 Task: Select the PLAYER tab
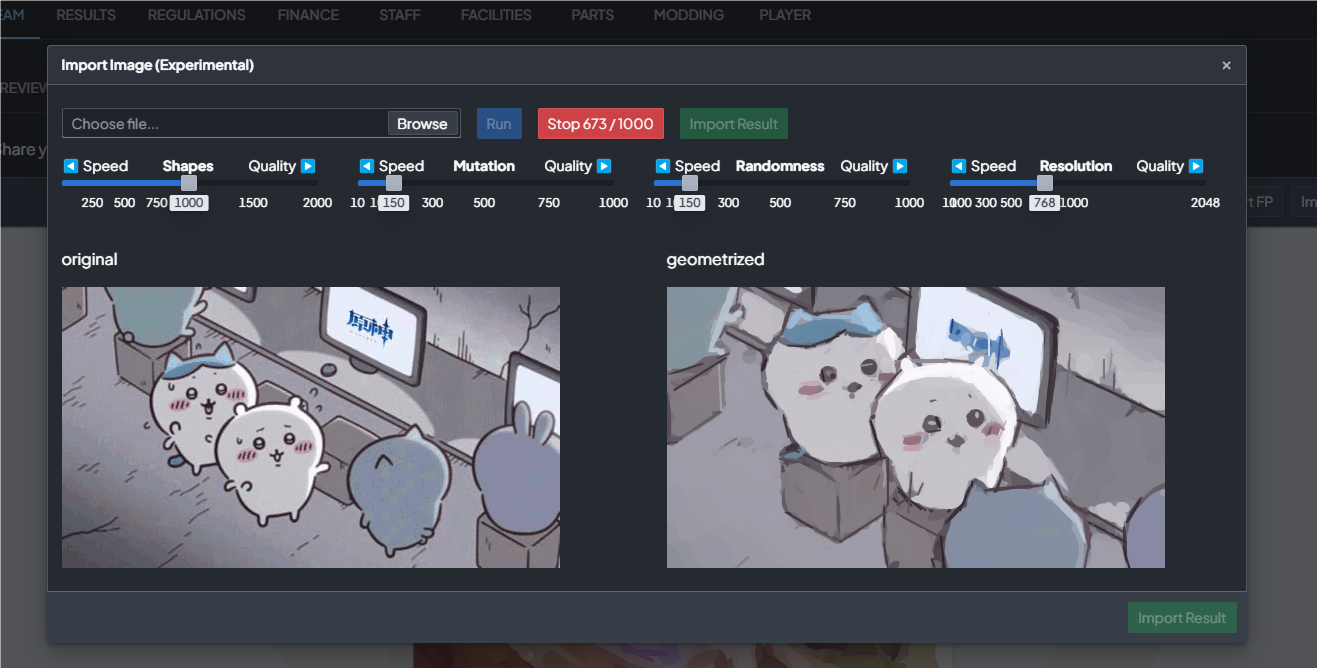point(785,15)
